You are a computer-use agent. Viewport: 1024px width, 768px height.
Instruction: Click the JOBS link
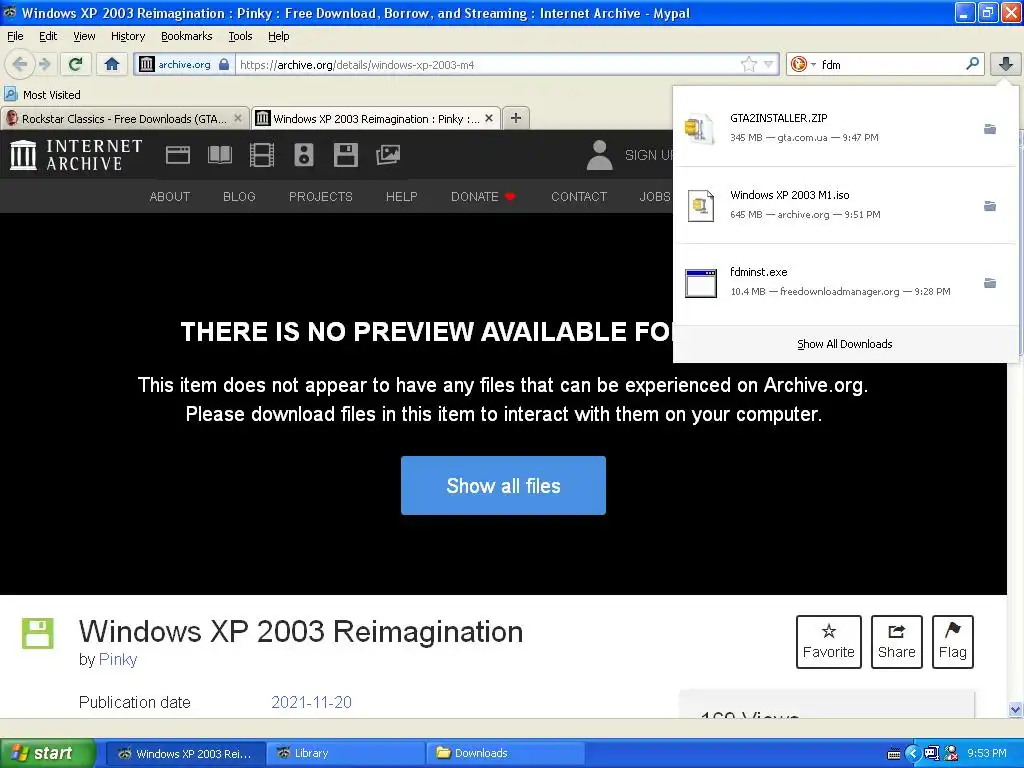pos(654,197)
